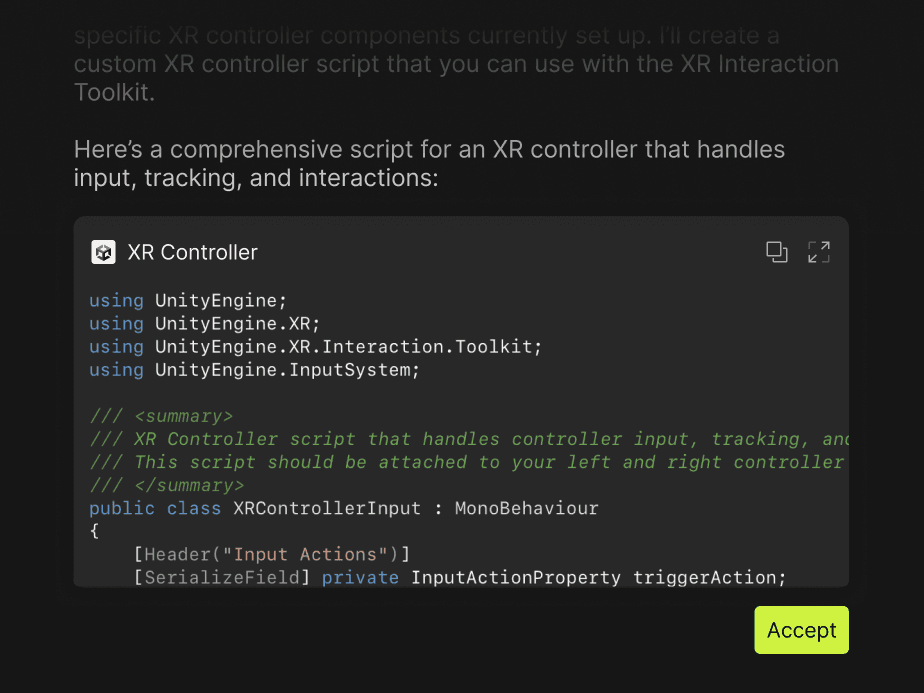The width and height of the screenshot is (924, 693).
Task: Click the 'private' keyword in the SerializeField line
Action: click(360, 578)
